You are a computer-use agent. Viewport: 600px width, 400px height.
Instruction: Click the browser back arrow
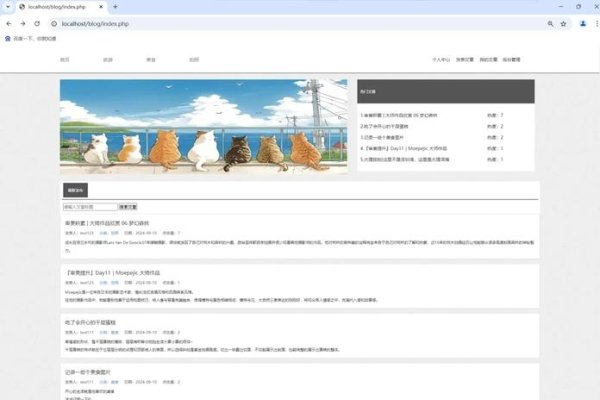click(x=8, y=23)
